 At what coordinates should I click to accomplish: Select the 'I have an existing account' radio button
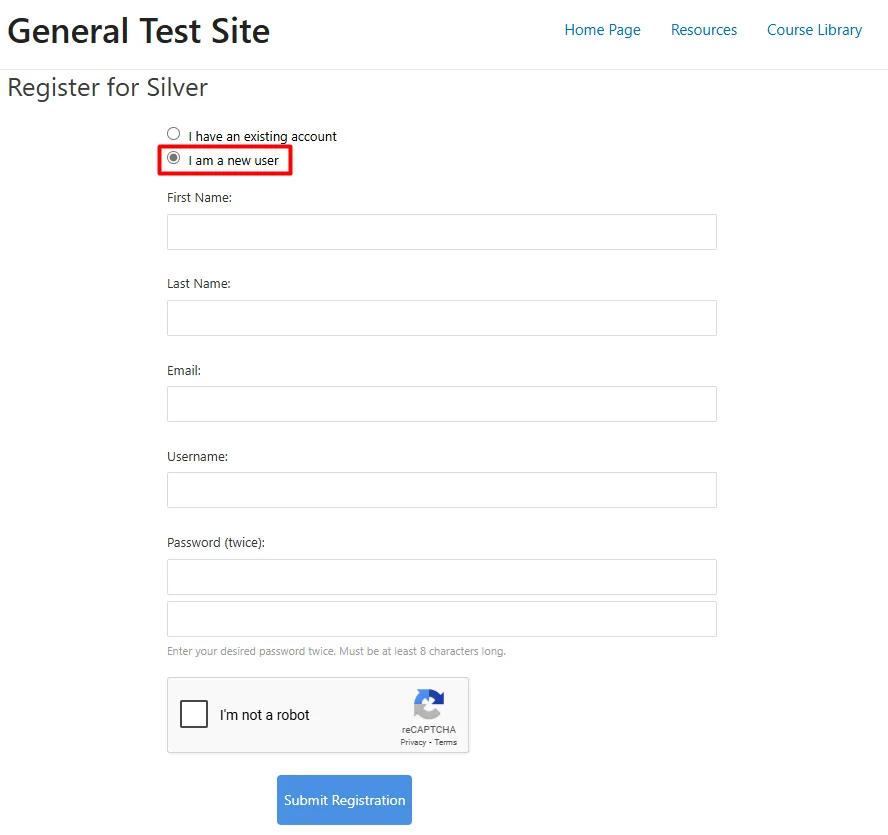point(173,132)
